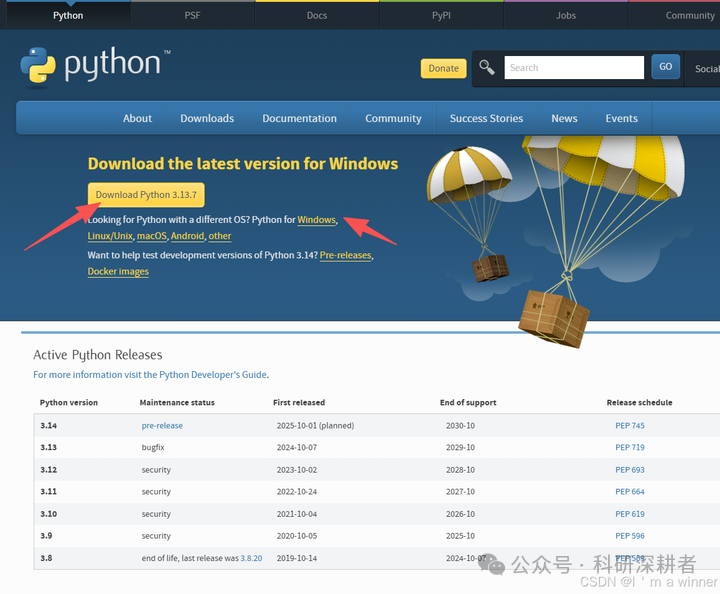Open the Documentation navigation menu
The image size is (720, 594).
(x=299, y=118)
